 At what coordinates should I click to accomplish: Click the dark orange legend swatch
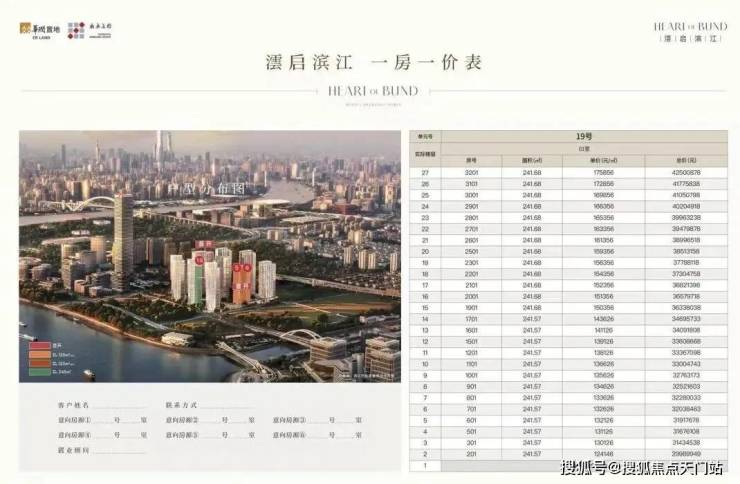(40, 363)
